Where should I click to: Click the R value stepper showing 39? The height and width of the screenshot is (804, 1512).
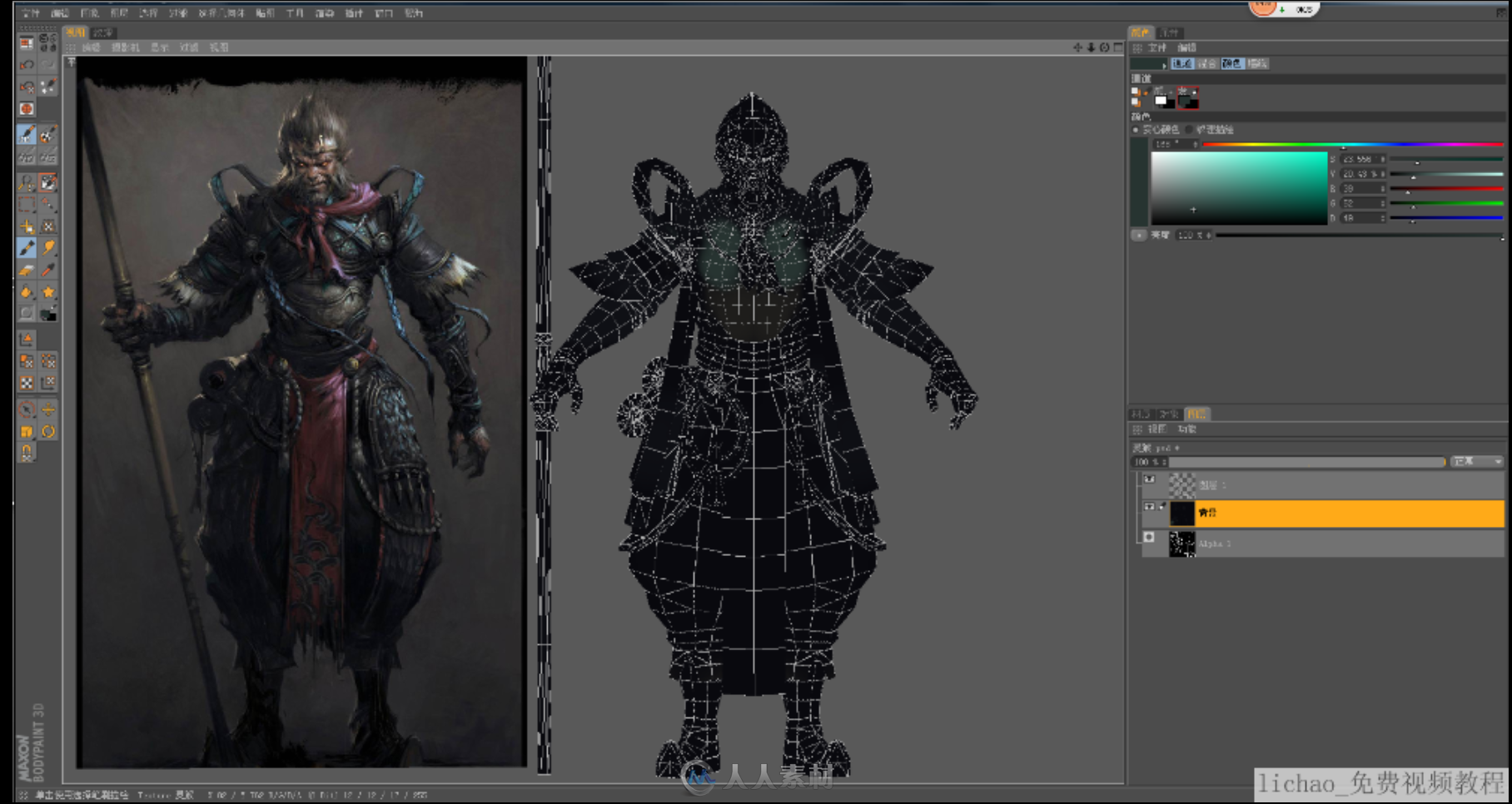click(x=1363, y=189)
